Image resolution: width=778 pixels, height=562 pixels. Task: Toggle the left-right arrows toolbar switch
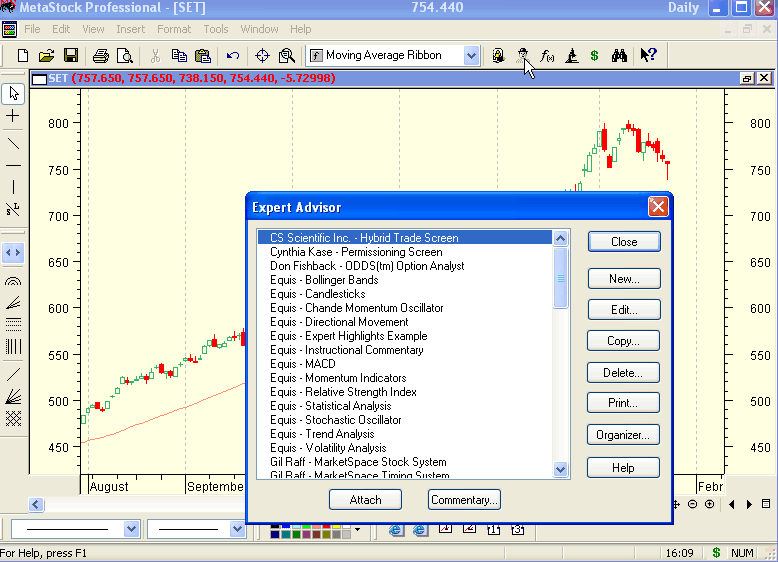pos(13,252)
